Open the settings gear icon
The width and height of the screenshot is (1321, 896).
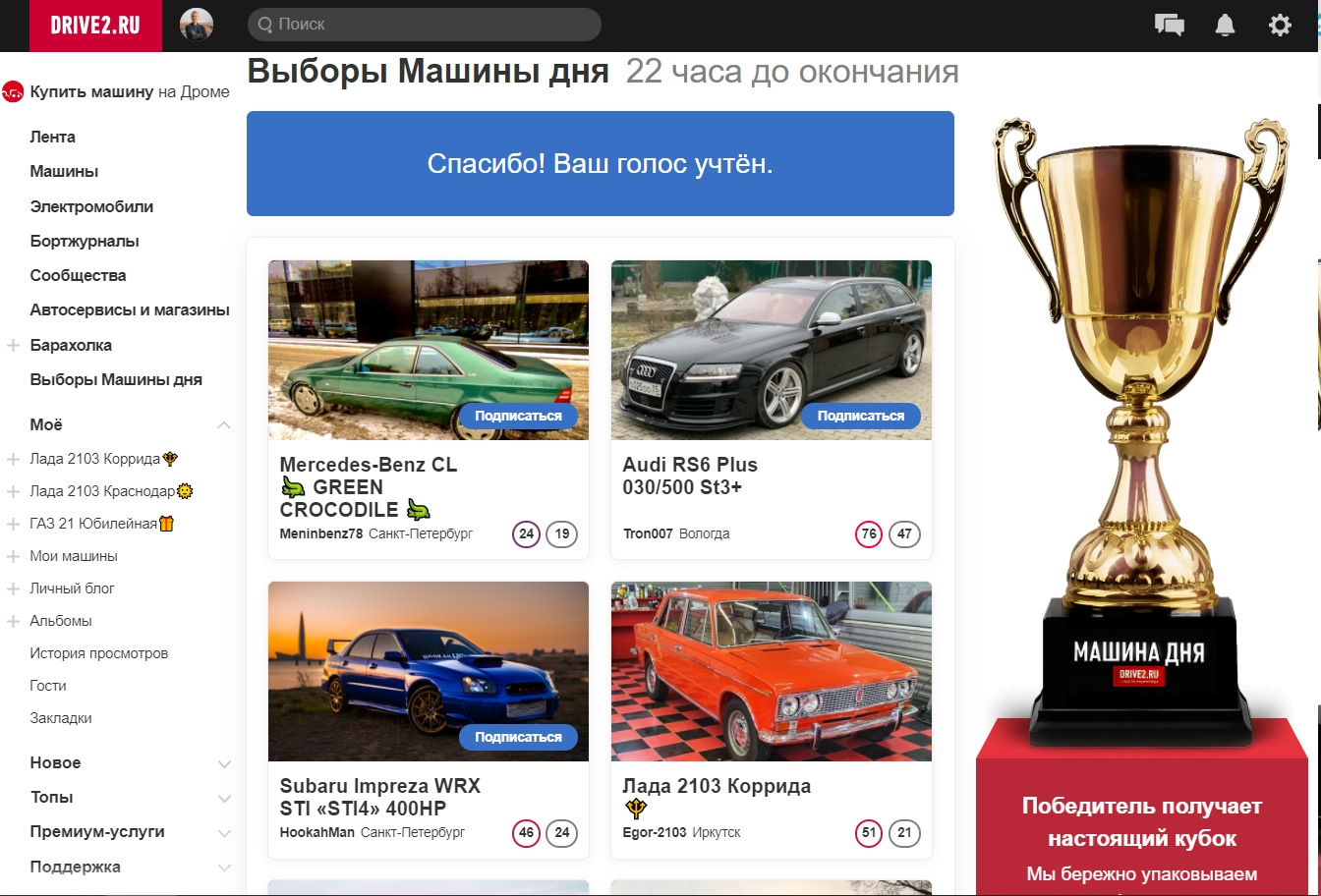point(1280,26)
